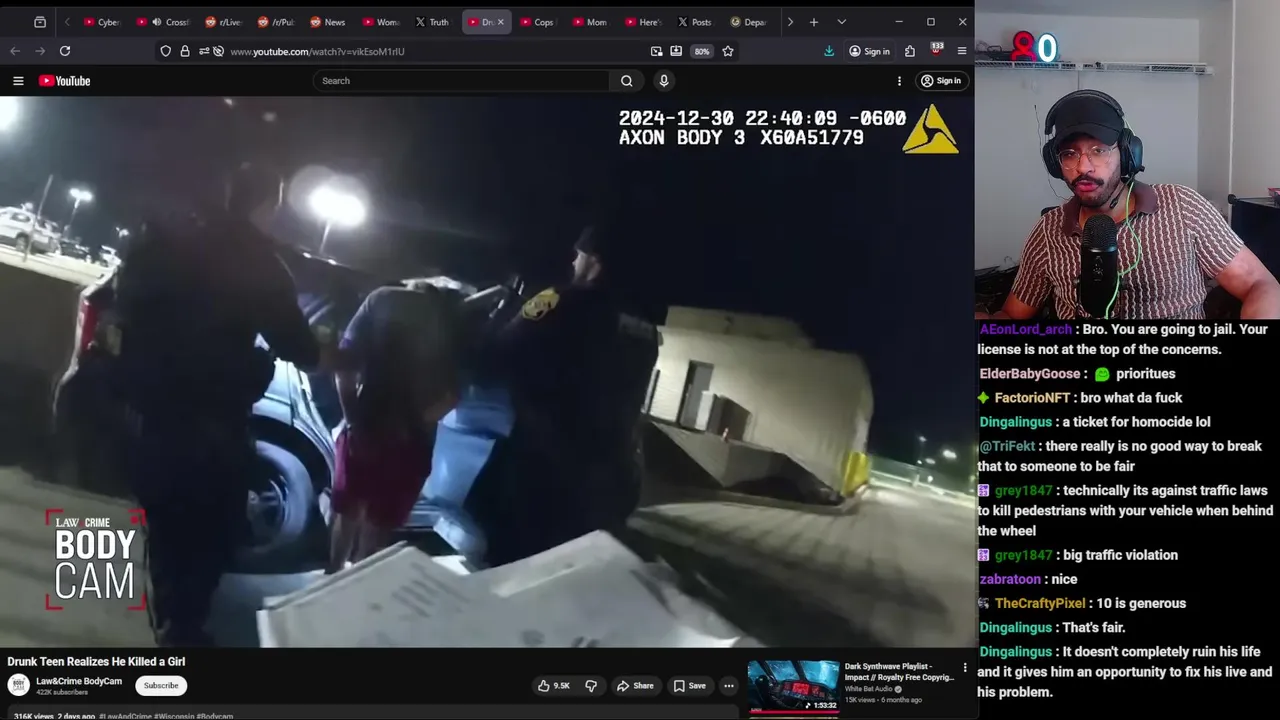This screenshot has width=1280, height=720.
Task: Click the 80% zoom level badge
Action: 702,51
